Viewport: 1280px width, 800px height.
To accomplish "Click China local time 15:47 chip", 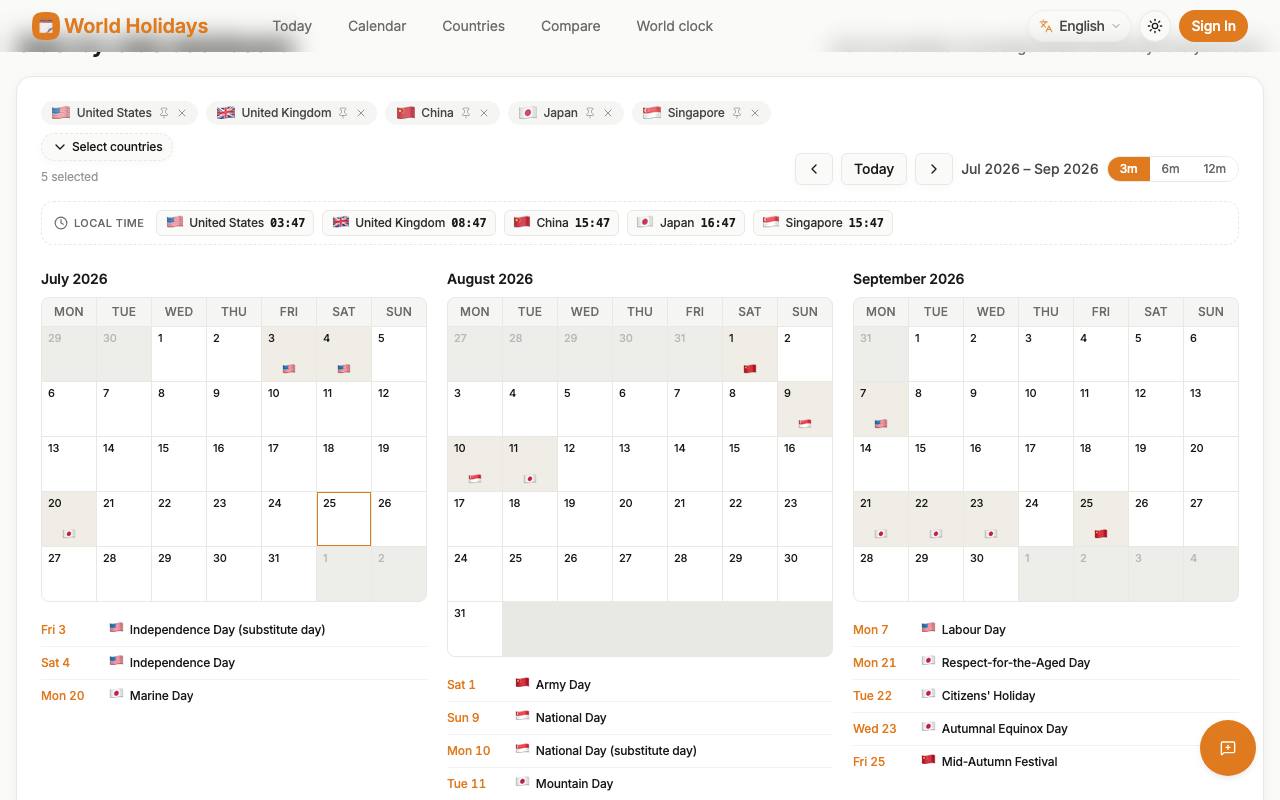I will [x=561, y=223].
